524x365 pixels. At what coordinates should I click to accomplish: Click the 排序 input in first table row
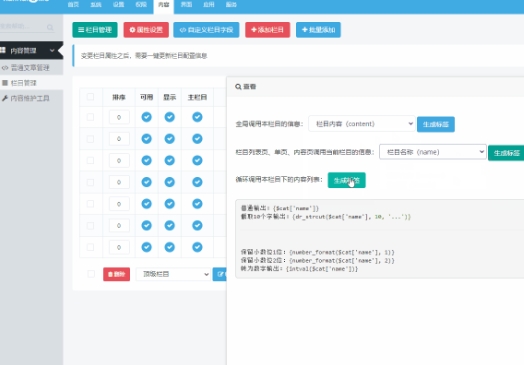119,117
